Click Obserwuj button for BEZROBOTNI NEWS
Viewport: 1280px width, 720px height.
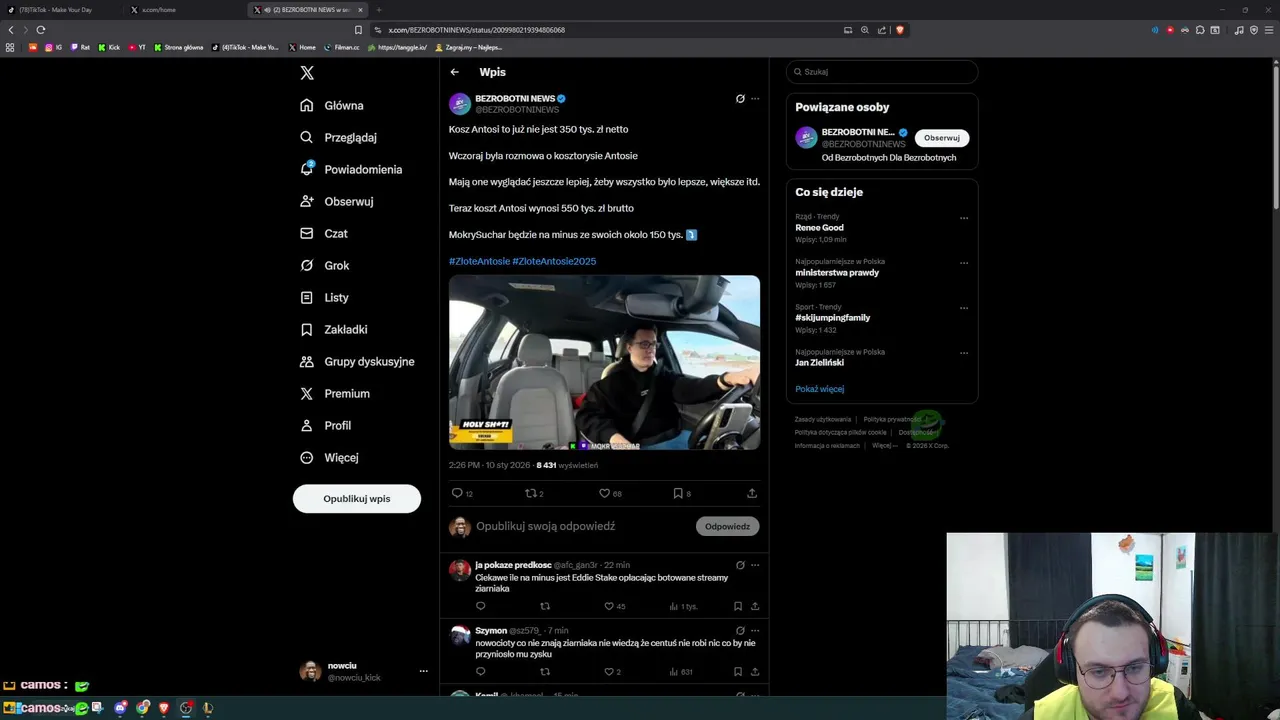pos(942,138)
